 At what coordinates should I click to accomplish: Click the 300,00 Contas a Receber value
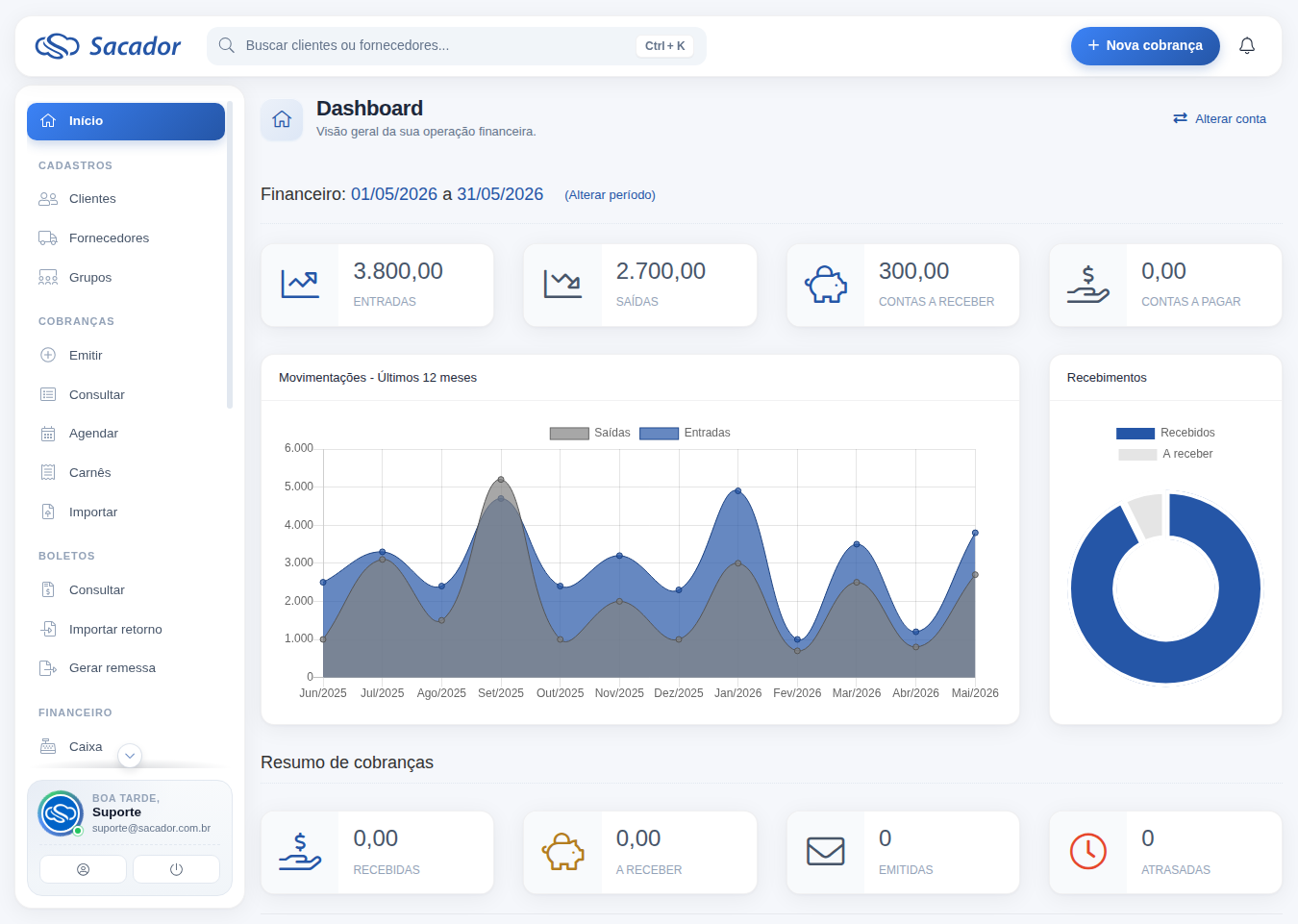pos(913,271)
